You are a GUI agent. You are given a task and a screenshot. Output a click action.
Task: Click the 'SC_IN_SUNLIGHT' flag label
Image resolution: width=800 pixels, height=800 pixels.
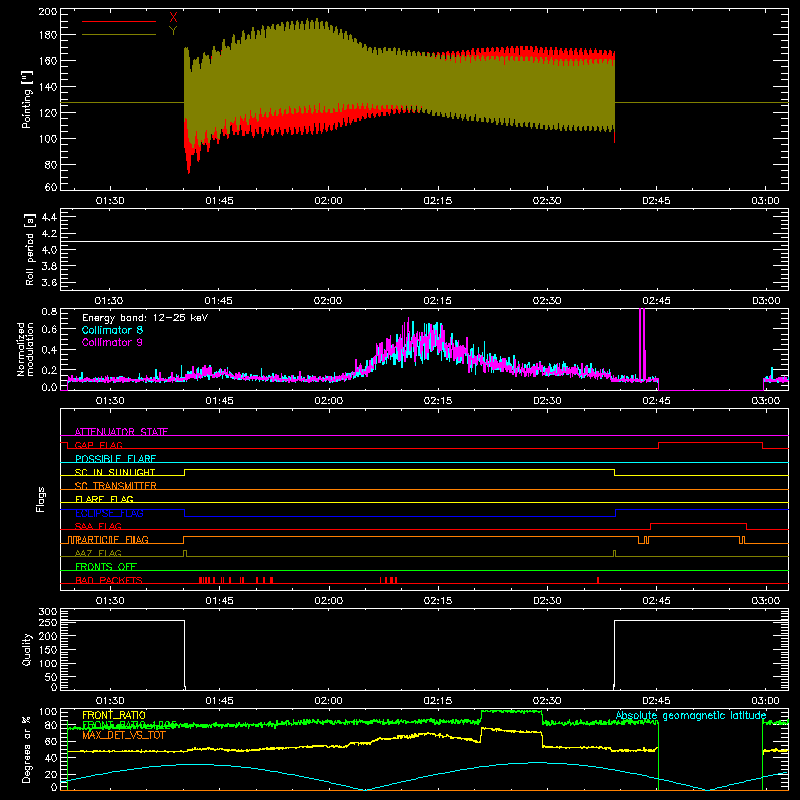(115, 472)
